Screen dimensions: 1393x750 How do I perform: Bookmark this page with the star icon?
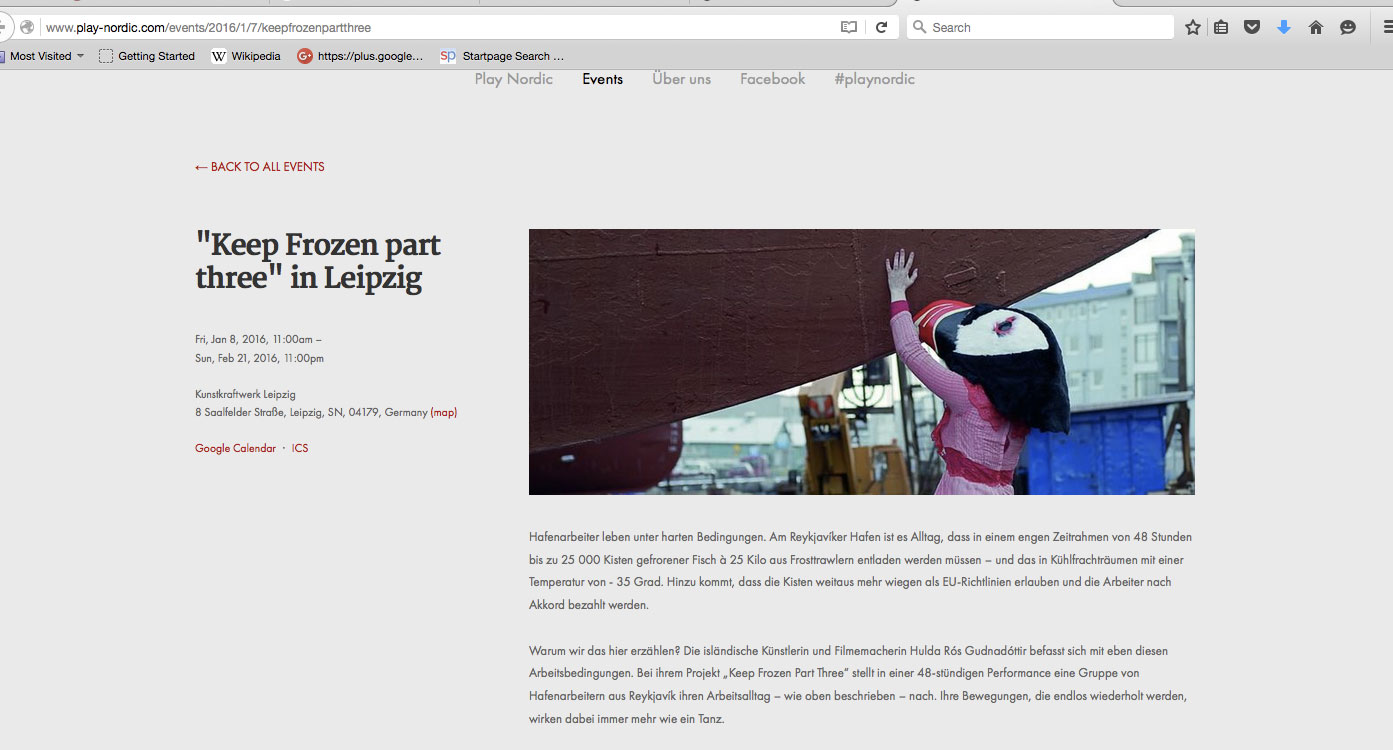pyautogui.click(x=1192, y=28)
